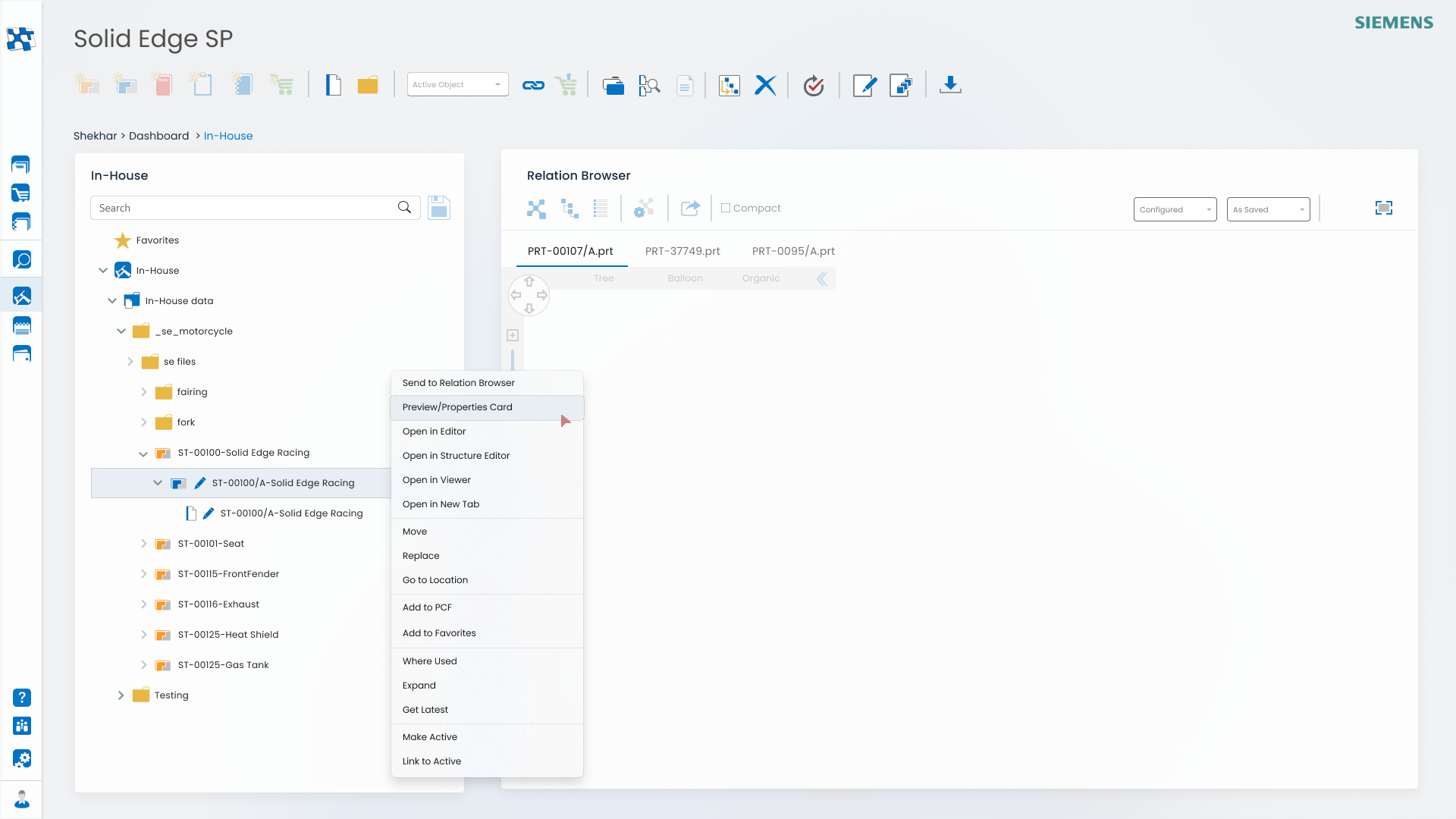Open the user profile sidebar icon
The image size is (1456, 819).
pos(22,799)
